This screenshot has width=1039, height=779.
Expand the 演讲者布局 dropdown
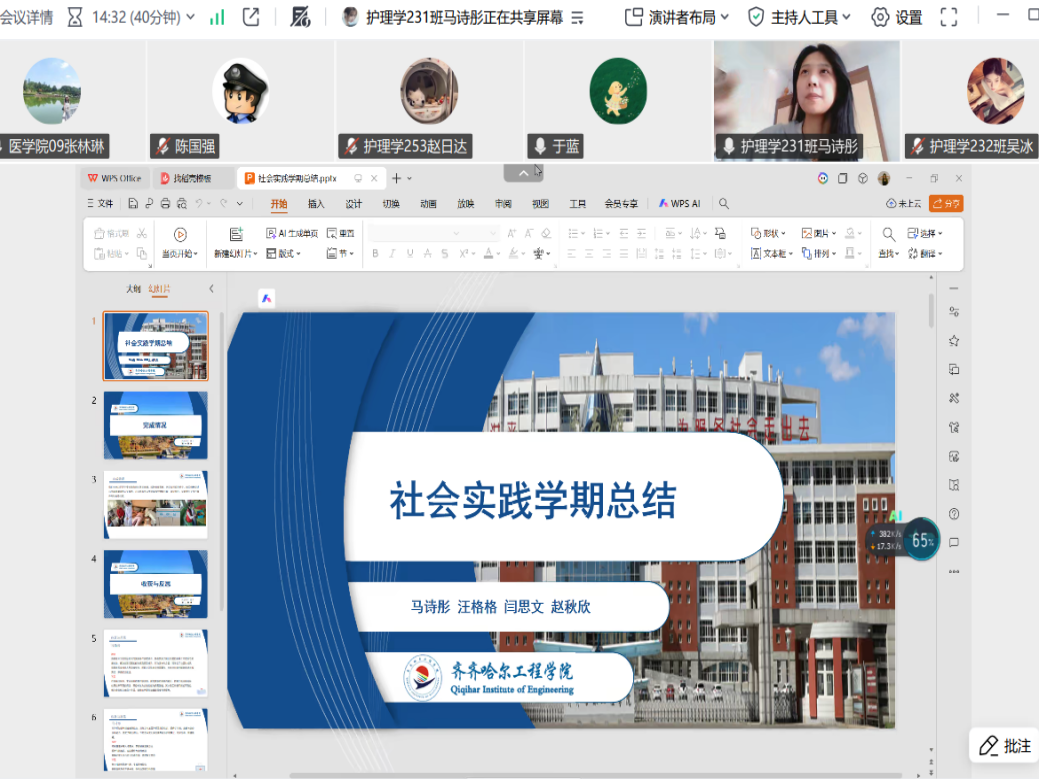pyautogui.click(x=677, y=17)
